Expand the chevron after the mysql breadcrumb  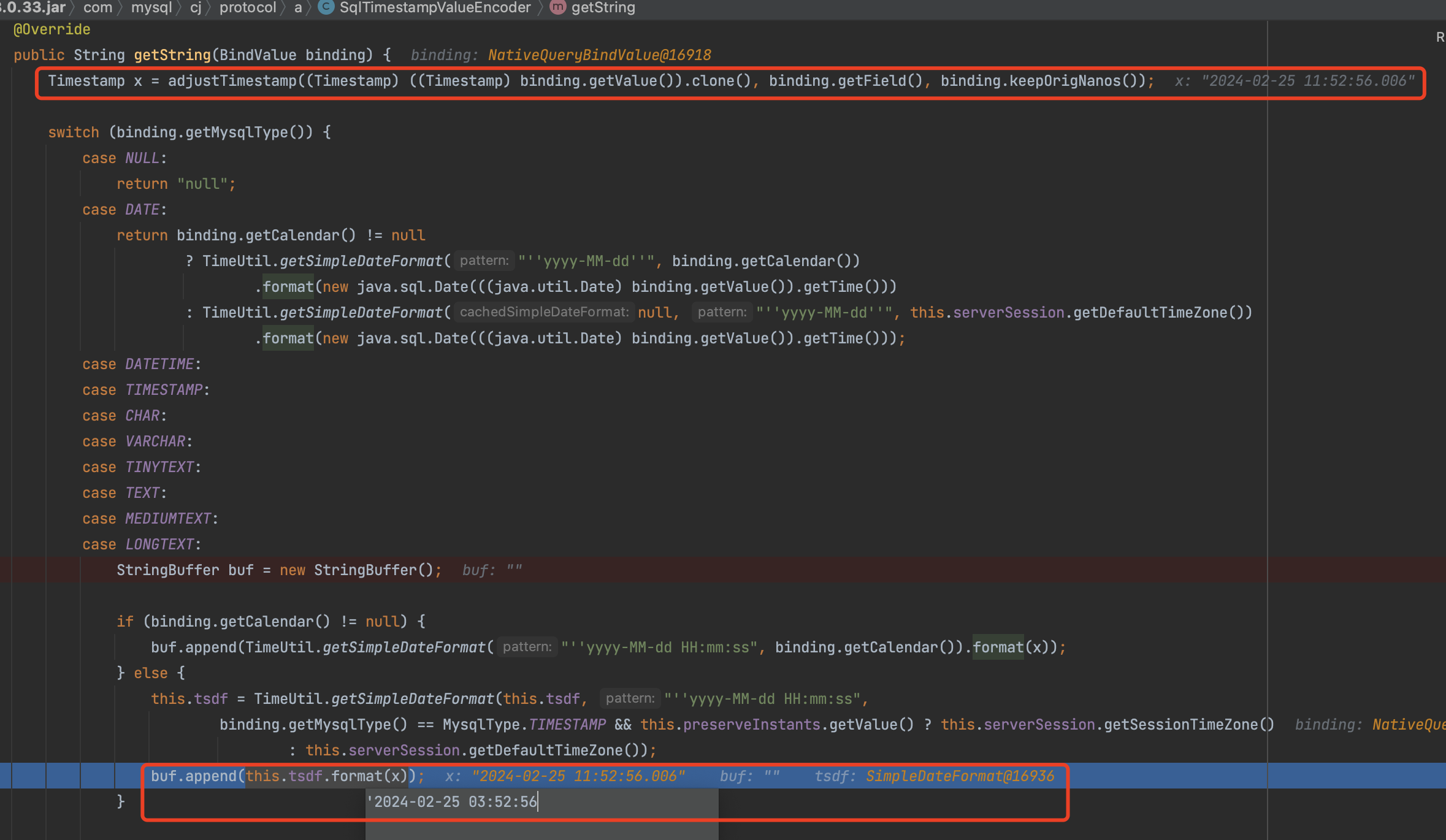(178, 7)
